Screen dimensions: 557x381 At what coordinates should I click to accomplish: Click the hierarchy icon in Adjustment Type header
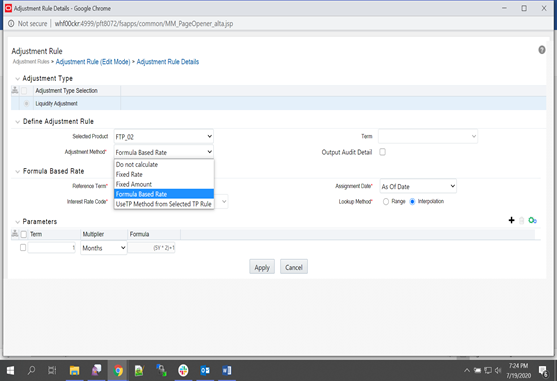pos(15,90)
